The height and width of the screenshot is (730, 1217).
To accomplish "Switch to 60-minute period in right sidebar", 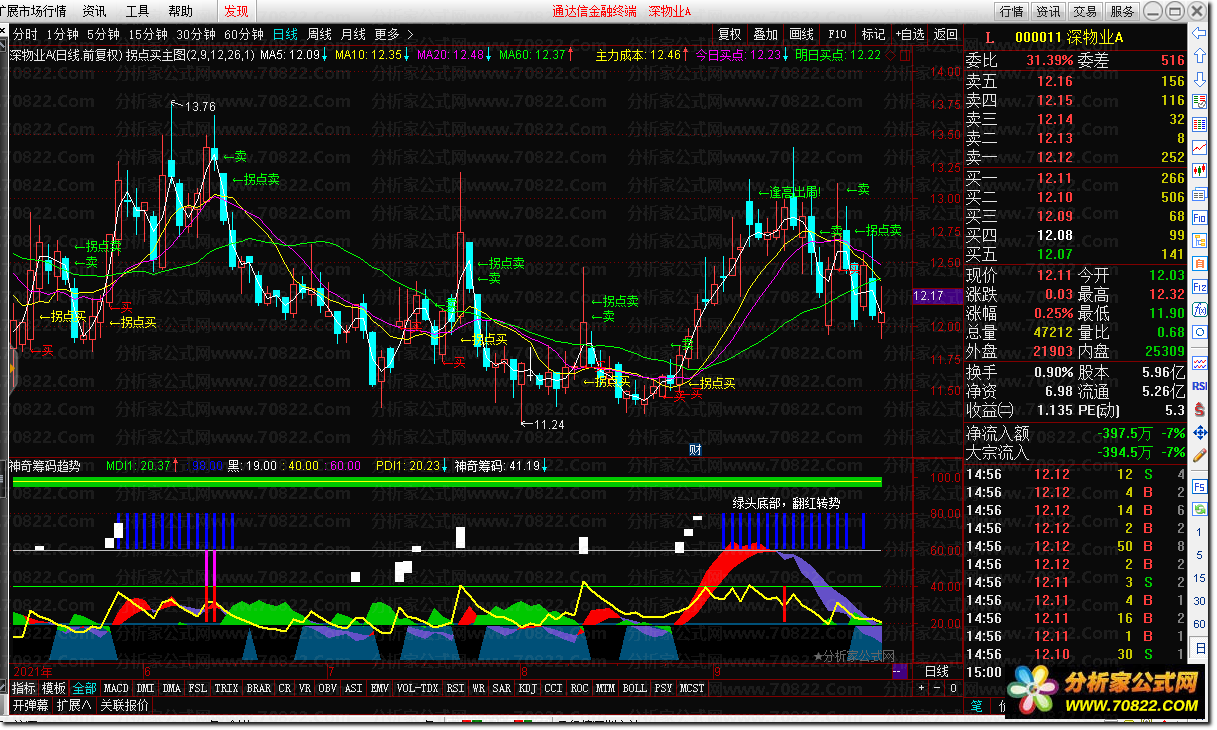I will point(1199,624).
